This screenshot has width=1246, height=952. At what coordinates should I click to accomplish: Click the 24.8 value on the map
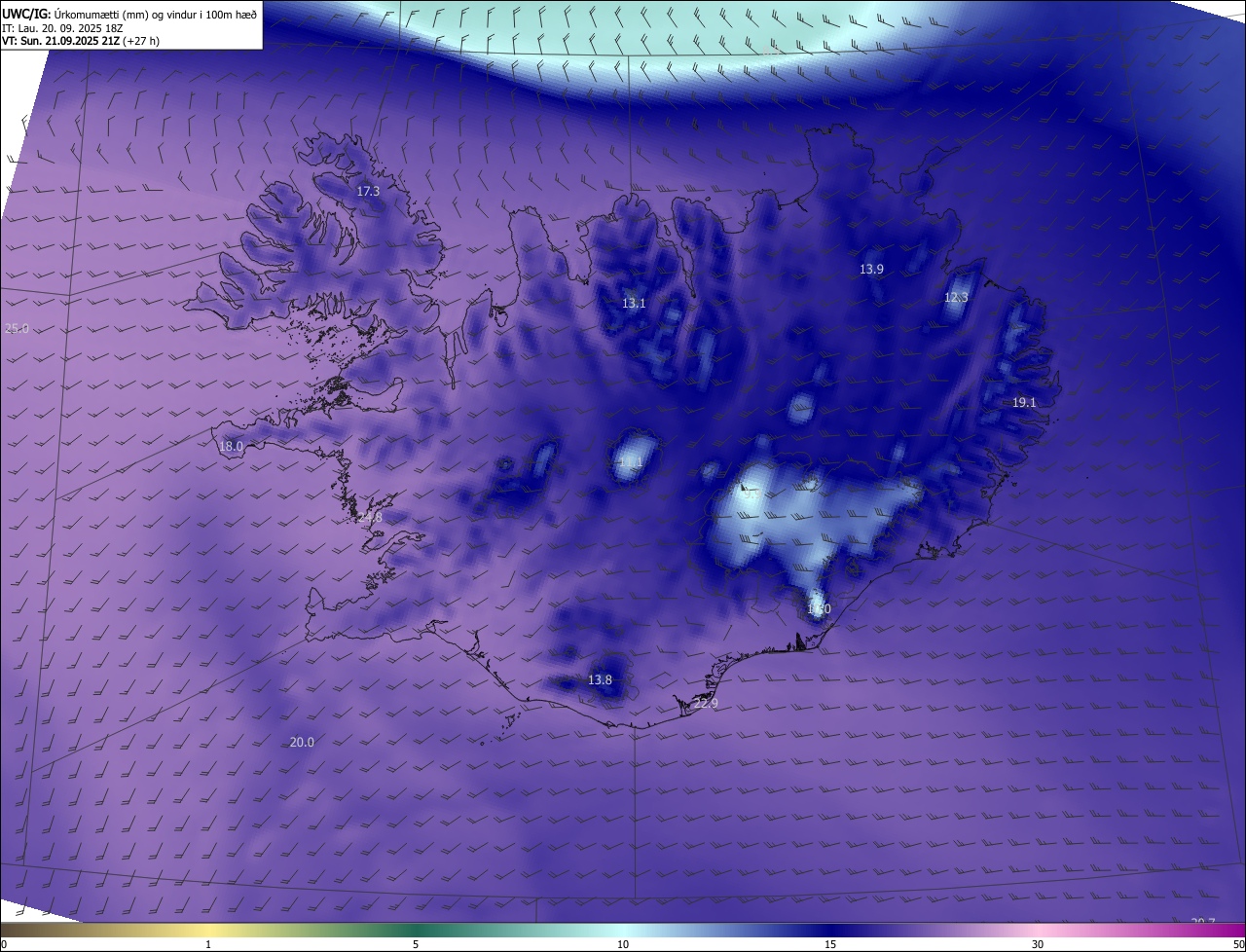[370, 519]
